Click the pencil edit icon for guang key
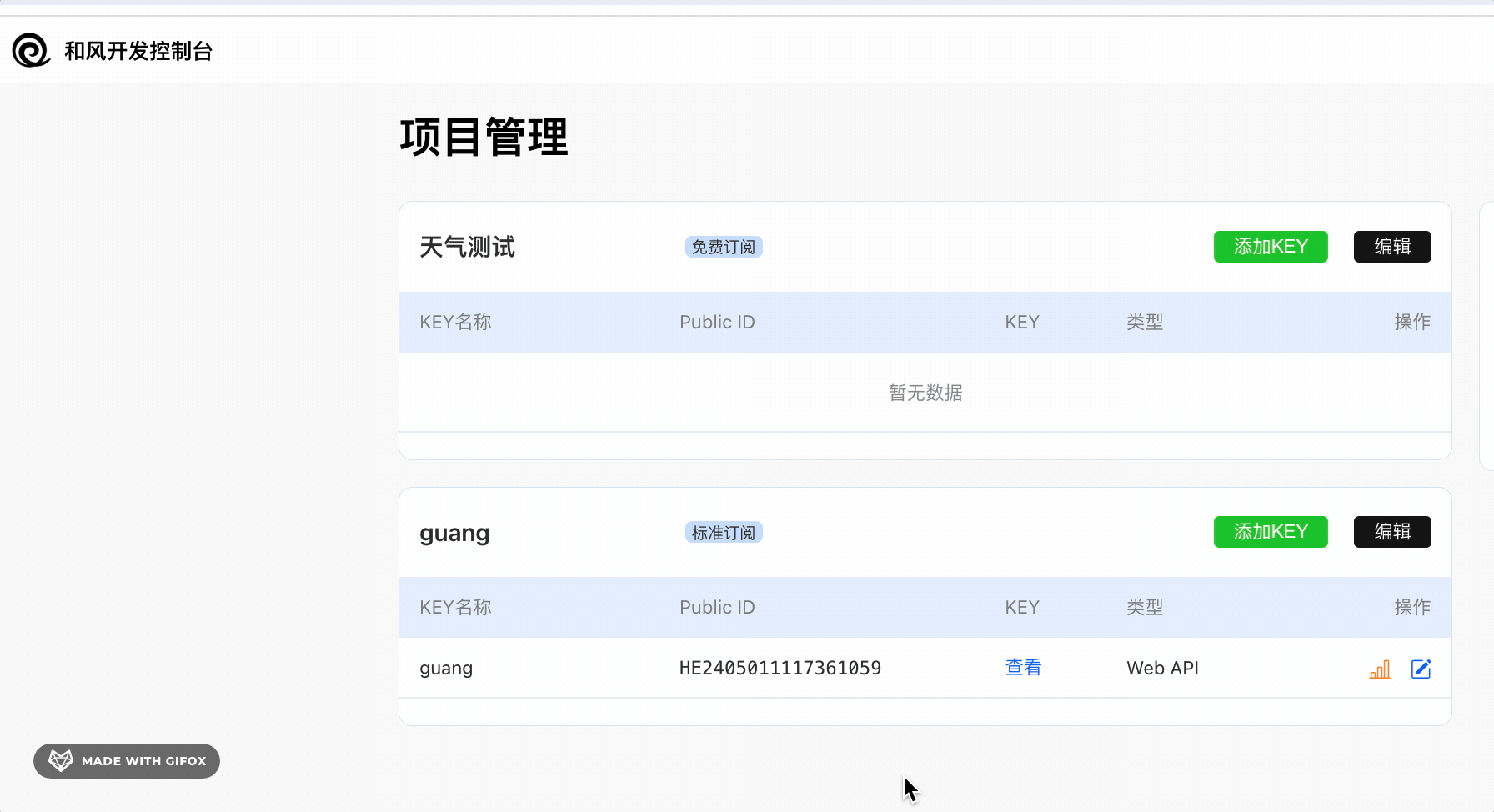 (1421, 669)
